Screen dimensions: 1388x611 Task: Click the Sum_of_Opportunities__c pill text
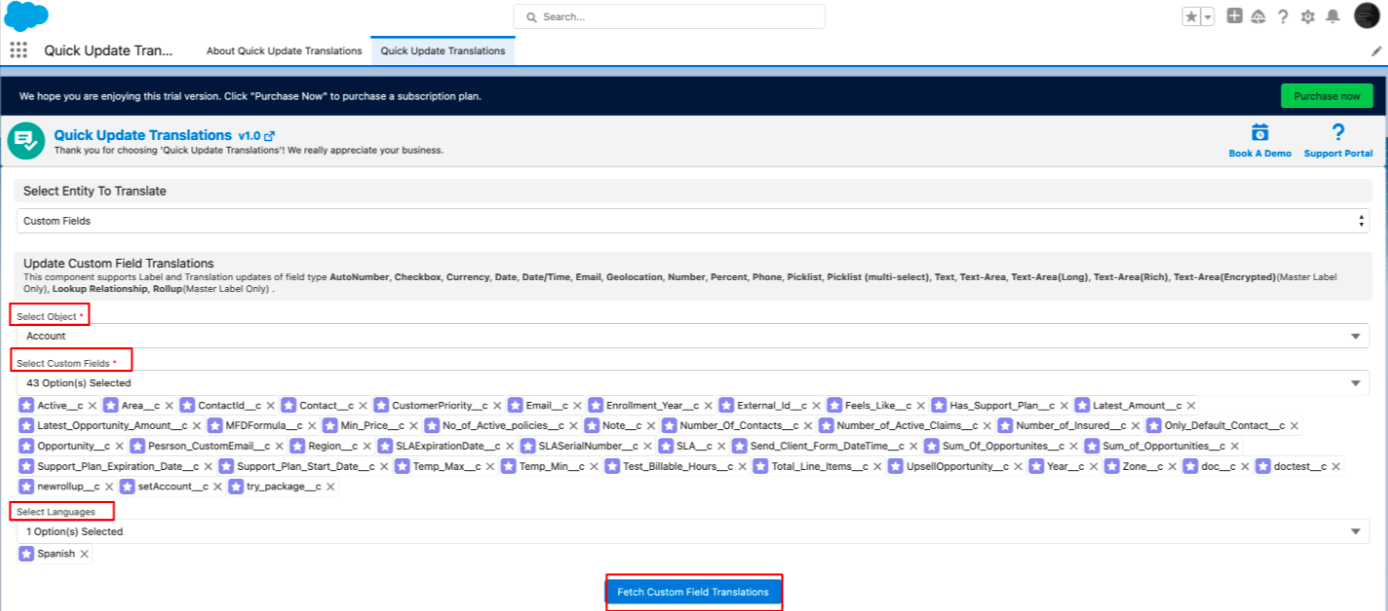[1164, 446]
